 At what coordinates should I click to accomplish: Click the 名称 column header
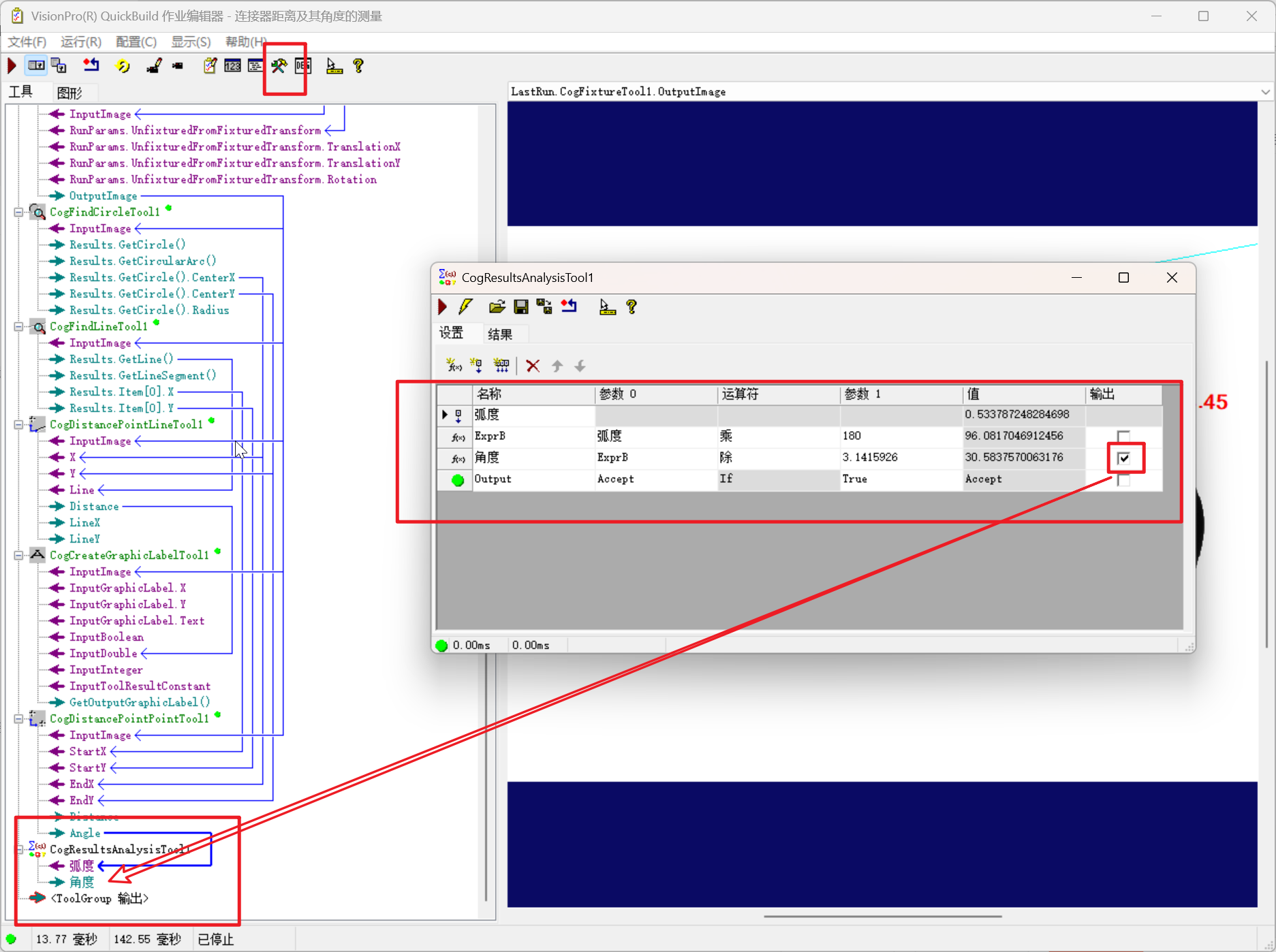click(533, 394)
